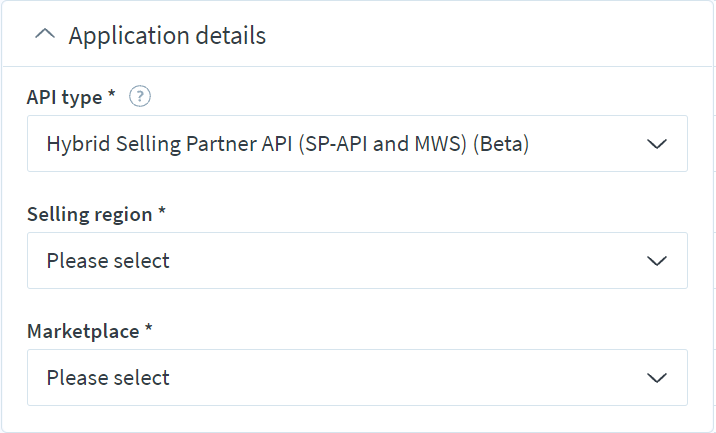Click Please select under Selling region
The height and width of the screenshot is (433, 716).
click(x=108, y=261)
